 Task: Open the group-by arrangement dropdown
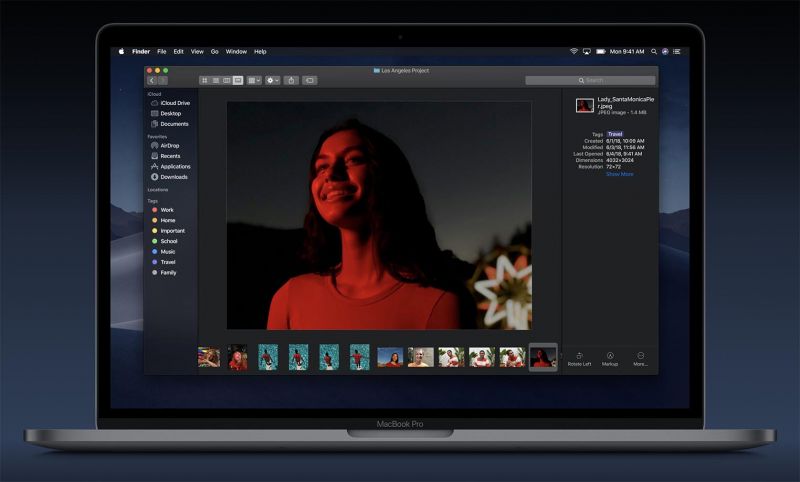[254, 81]
